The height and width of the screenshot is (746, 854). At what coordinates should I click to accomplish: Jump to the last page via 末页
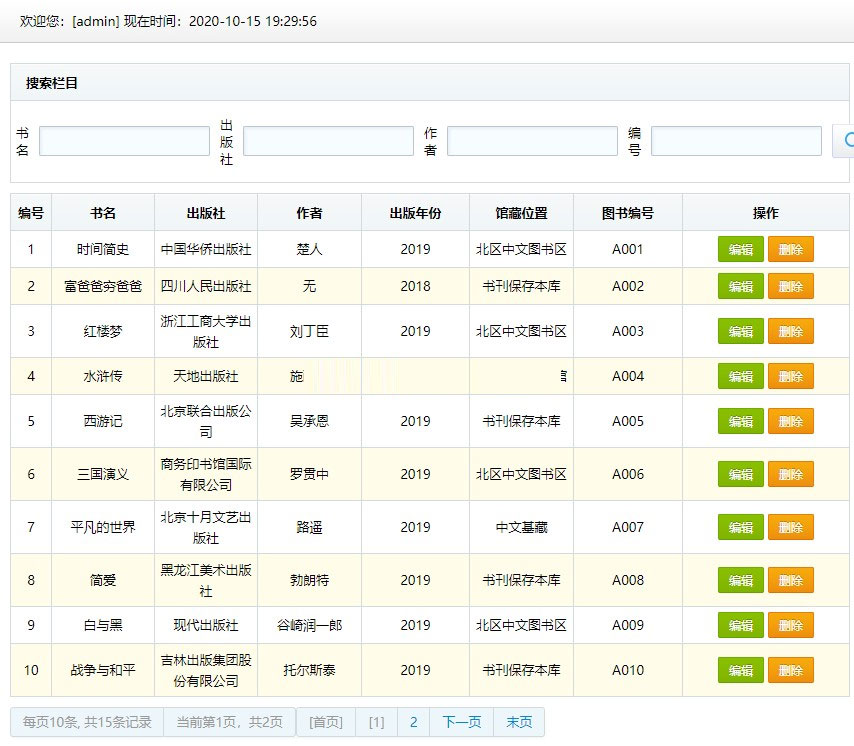(519, 722)
